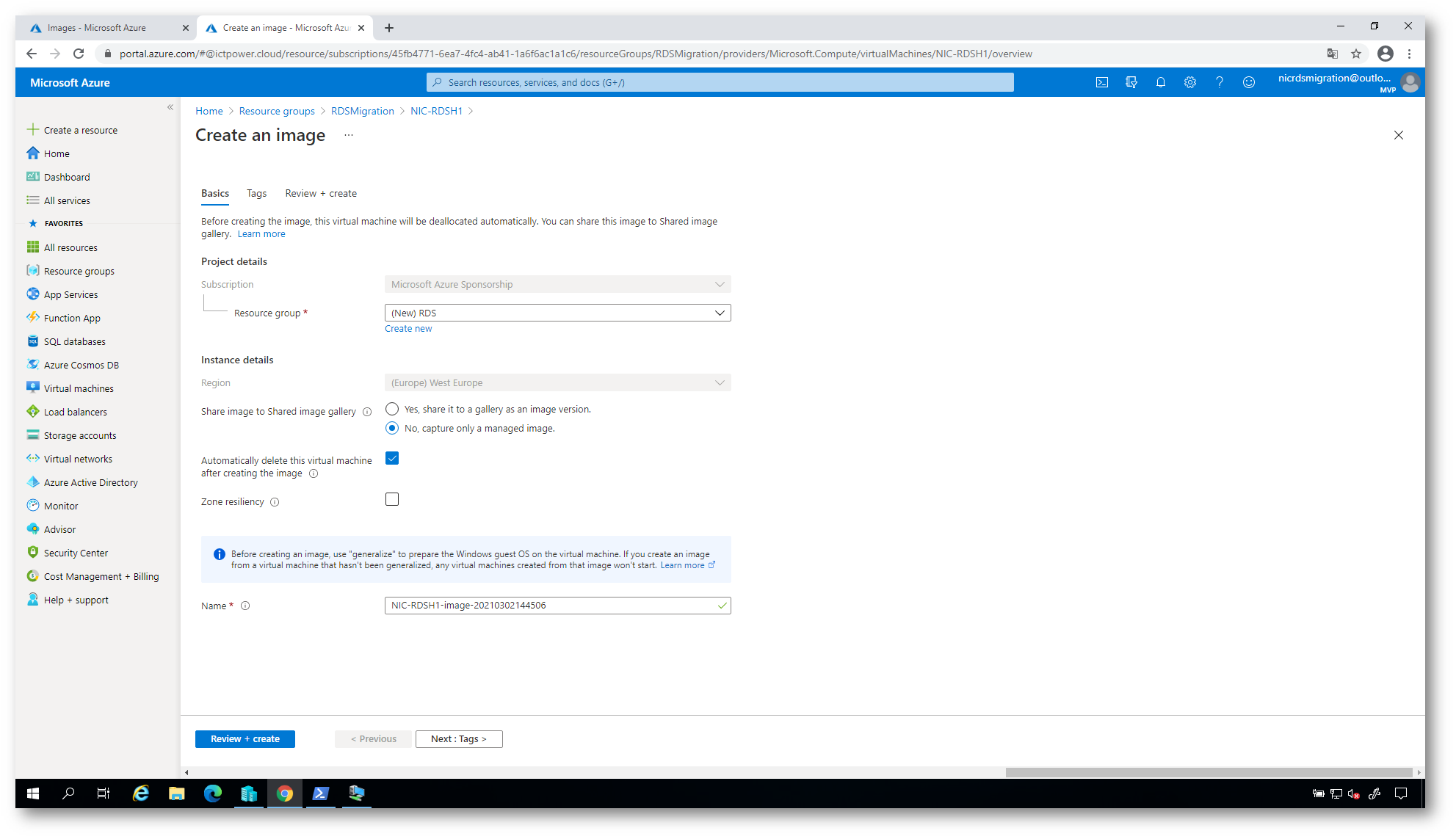Open the Subscription dropdown
Viewport: 1456px width, 839px height.
point(558,284)
